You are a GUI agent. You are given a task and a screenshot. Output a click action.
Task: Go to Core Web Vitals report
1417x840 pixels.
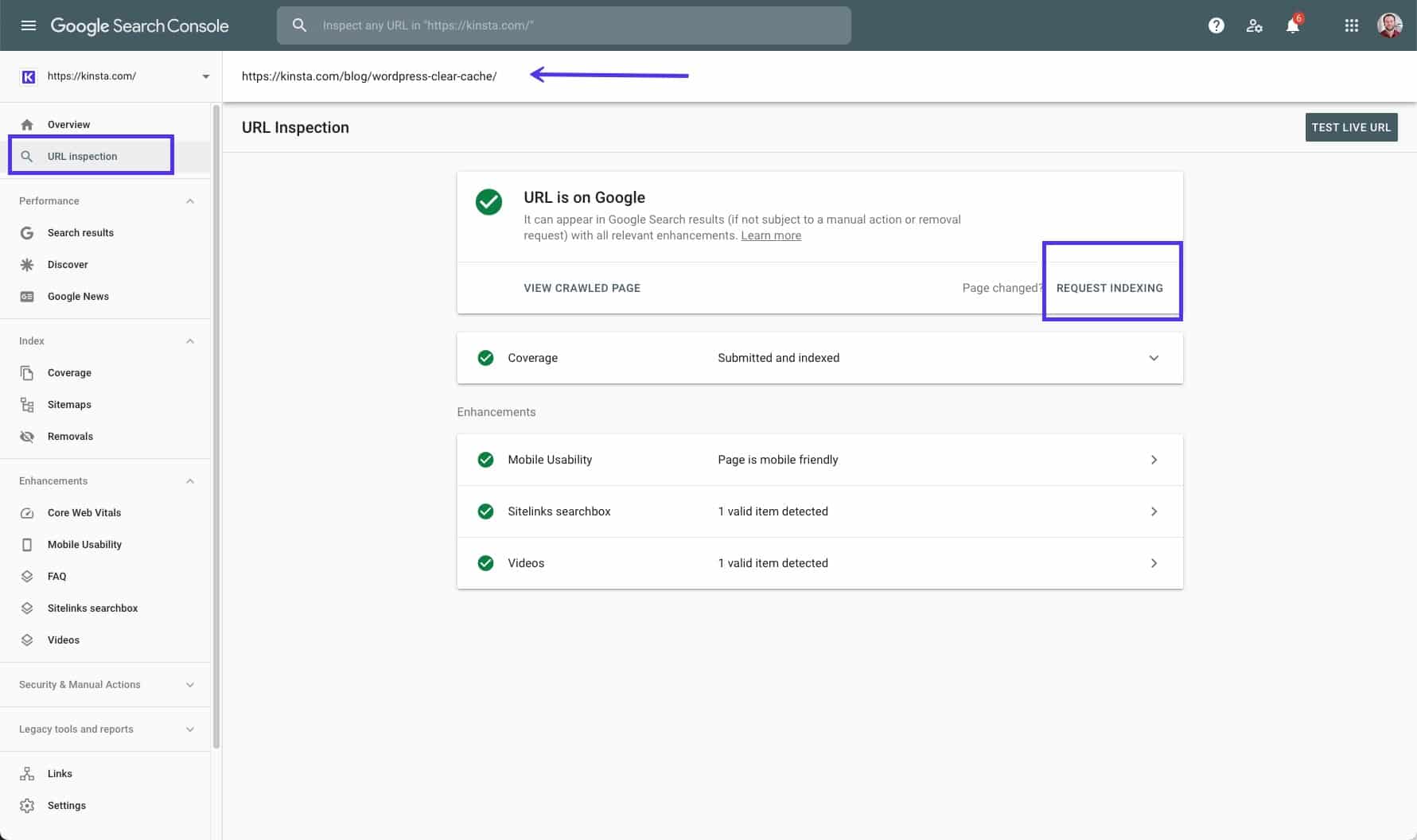point(84,513)
